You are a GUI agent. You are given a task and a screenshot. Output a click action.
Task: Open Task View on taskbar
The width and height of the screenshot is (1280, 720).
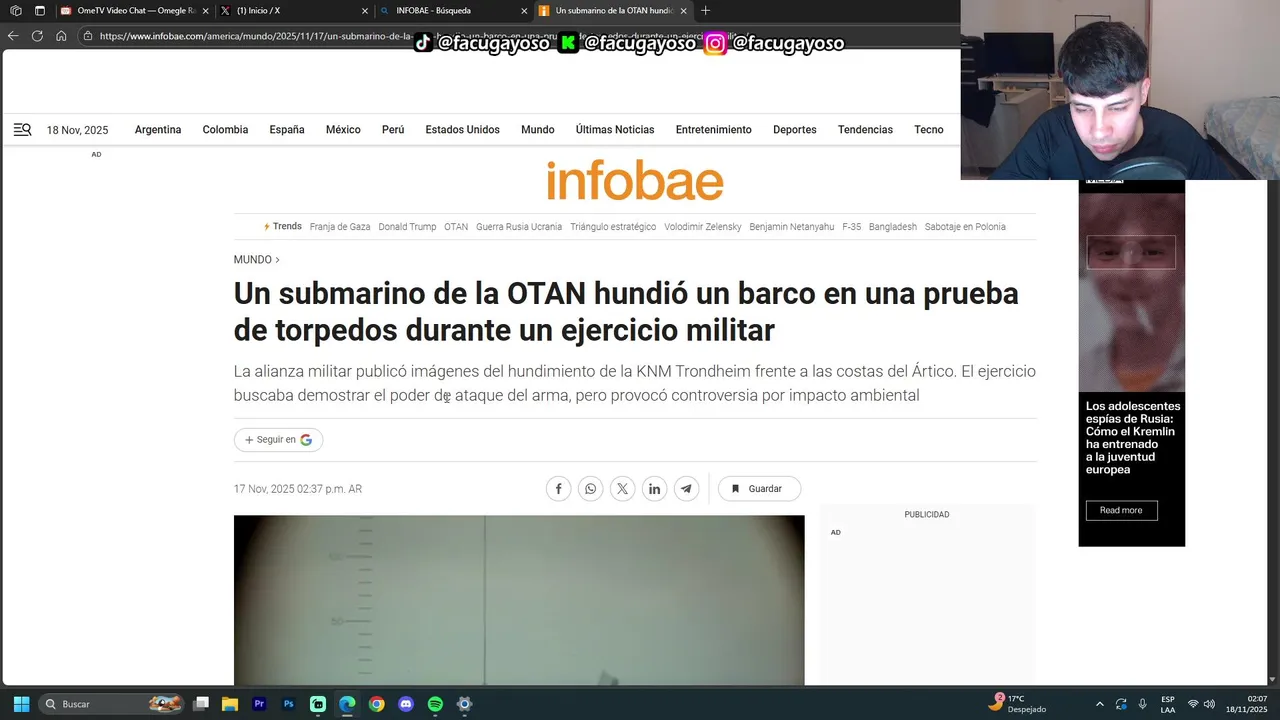click(x=201, y=704)
